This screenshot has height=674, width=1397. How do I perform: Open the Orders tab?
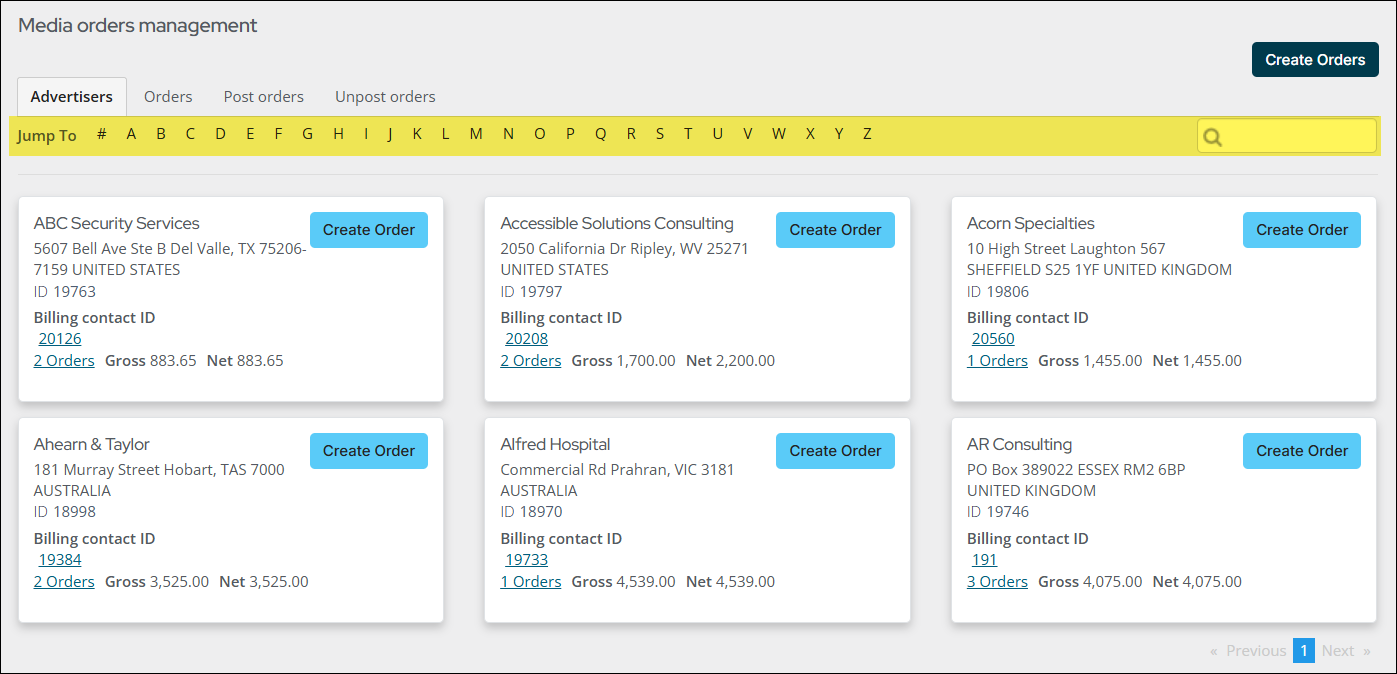pyautogui.click(x=168, y=97)
